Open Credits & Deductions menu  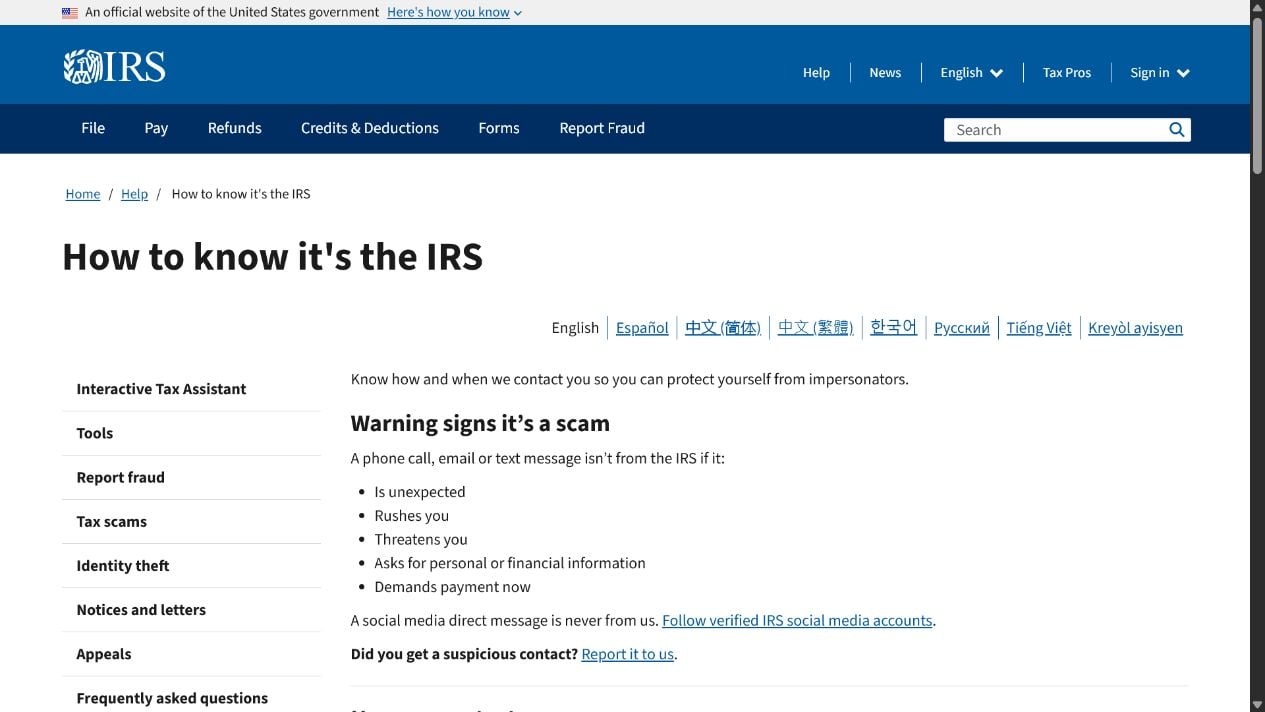pos(370,128)
